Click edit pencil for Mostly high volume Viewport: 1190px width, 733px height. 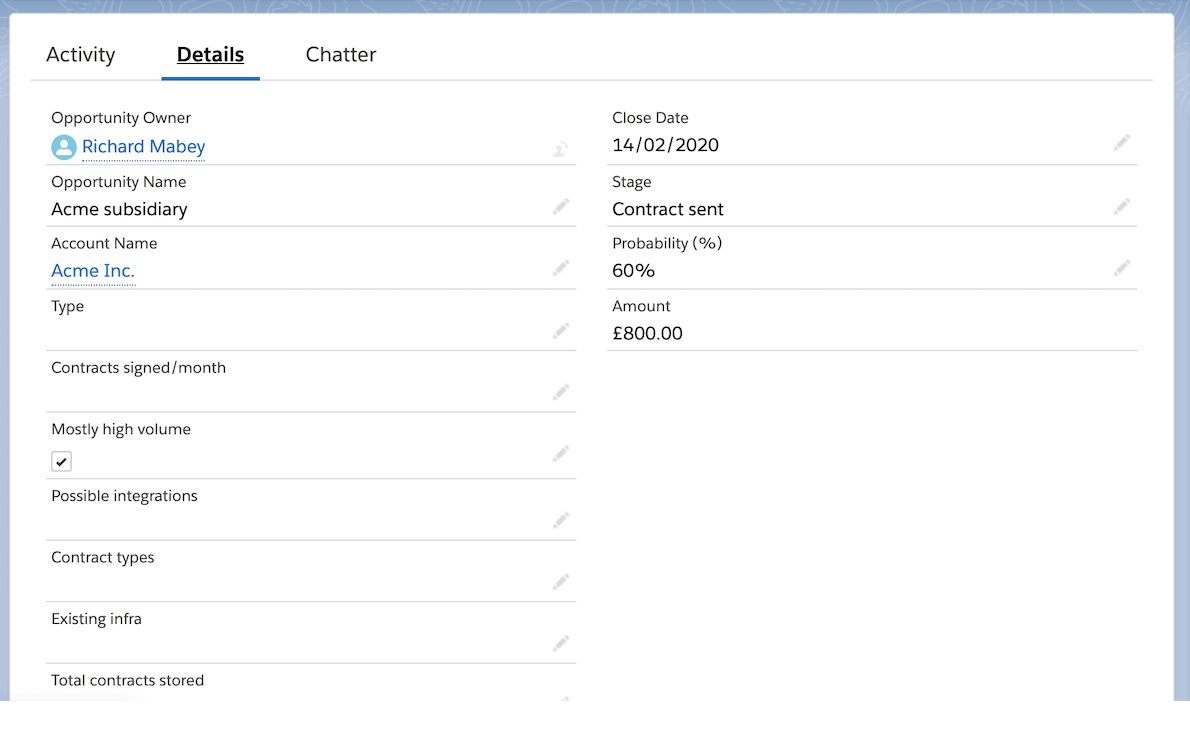pos(561,454)
